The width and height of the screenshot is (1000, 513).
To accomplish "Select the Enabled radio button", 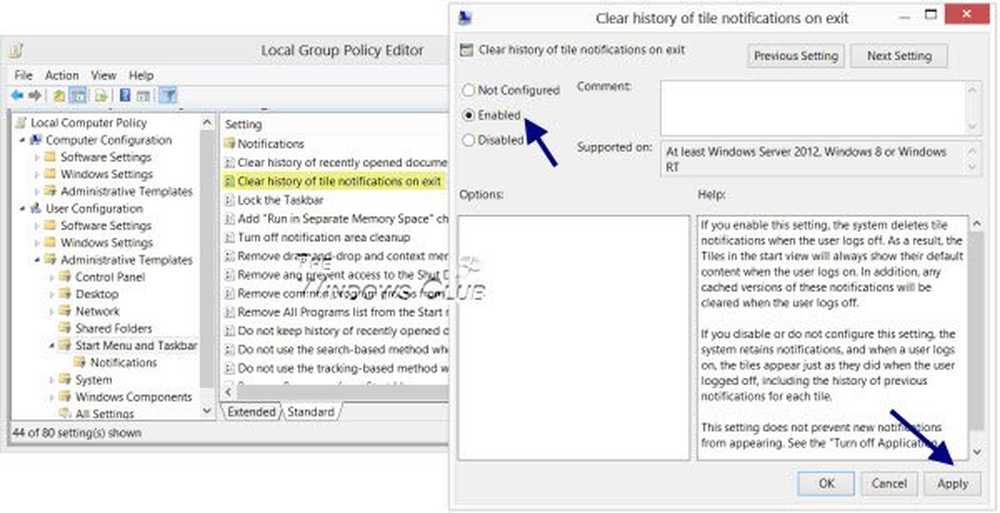I will point(469,115).
